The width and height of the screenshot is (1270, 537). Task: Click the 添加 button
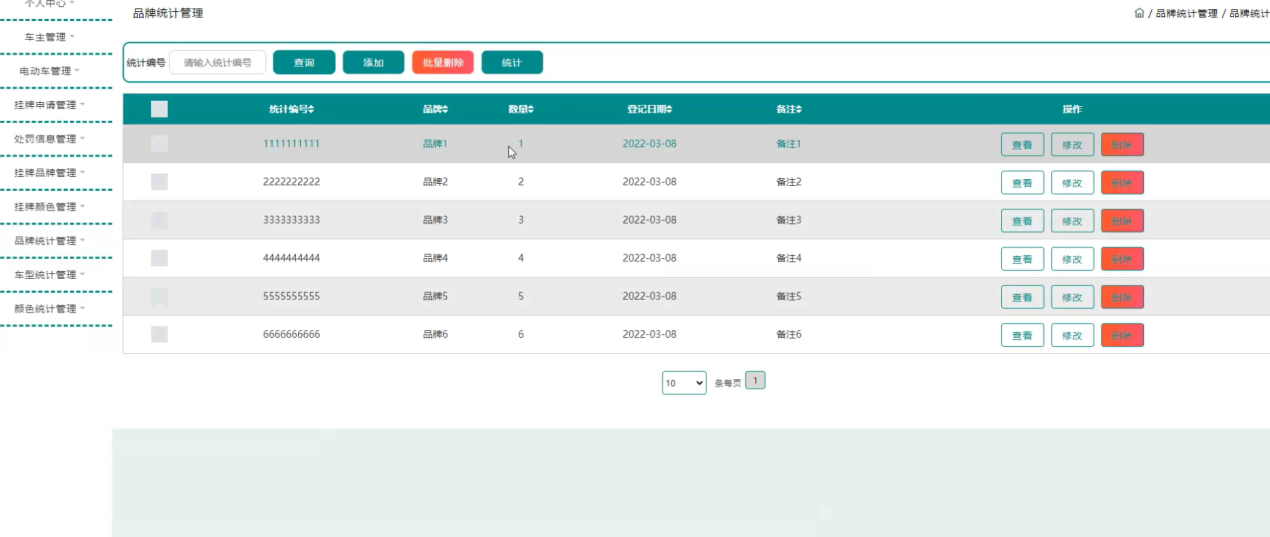[373, 62]
